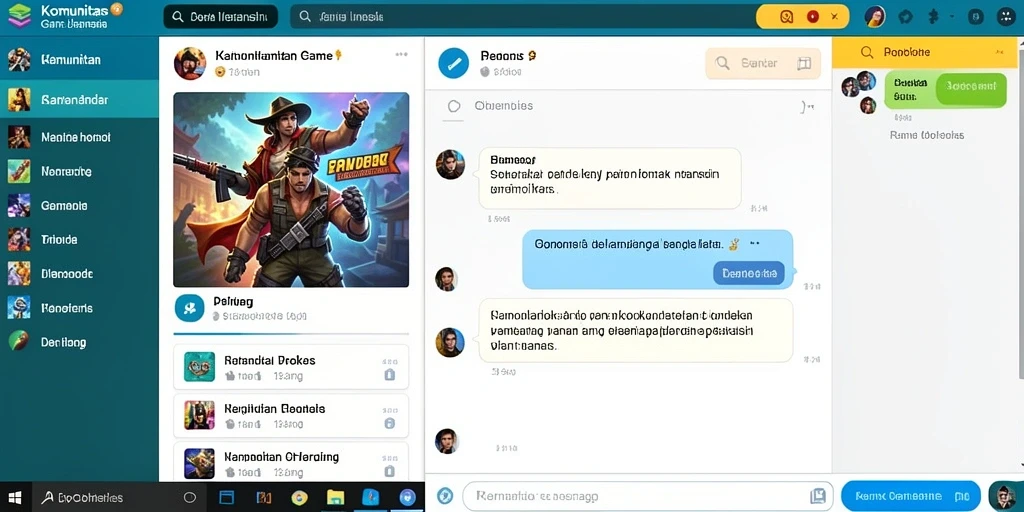Click the wide top search bar
The height and width of the screenshot is (512, 1024).
click(522, 17)
